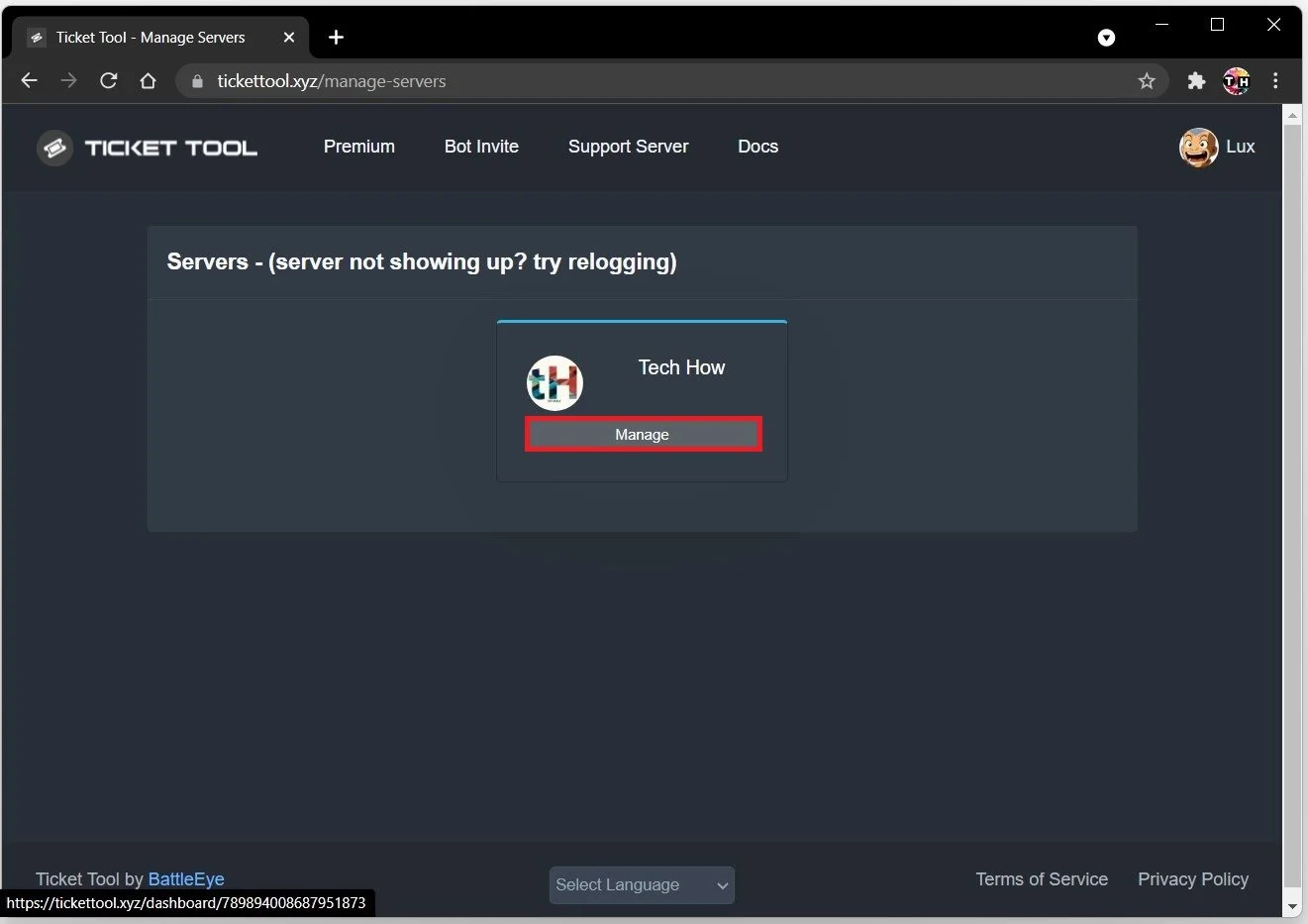View site info via padlock icon
The height and width of the screenshot is (924, 1308).
tap(197, 81)
